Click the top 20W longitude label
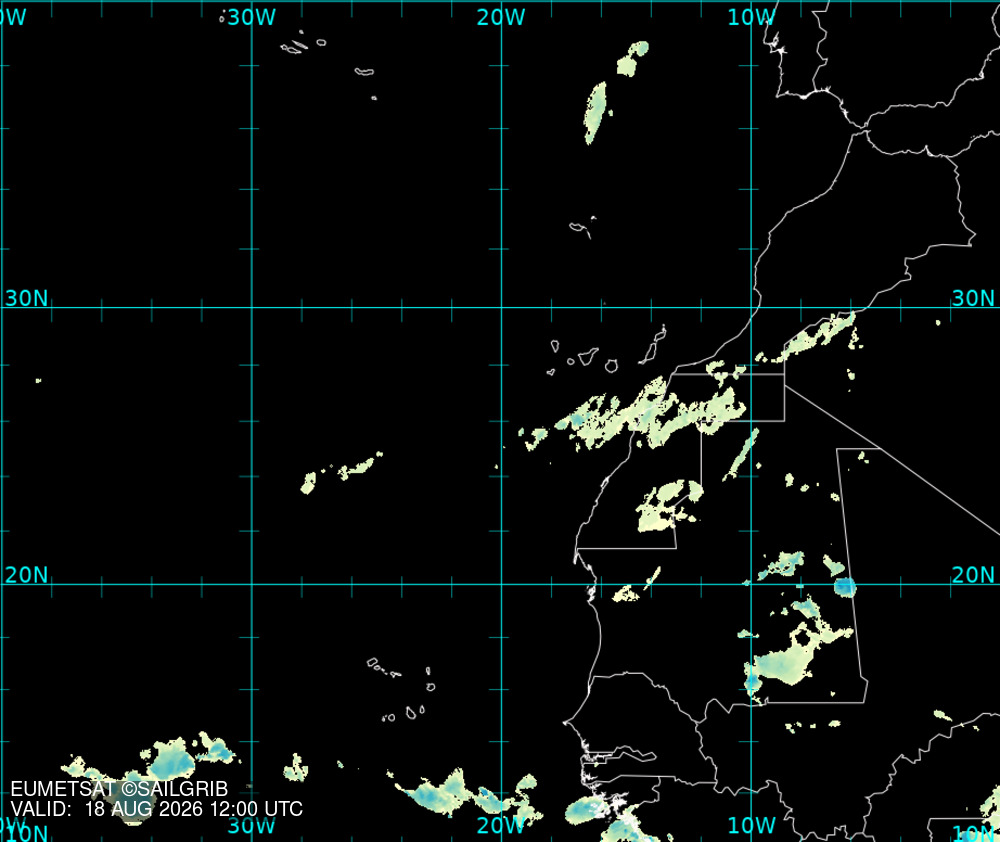 tap(501, 17)
